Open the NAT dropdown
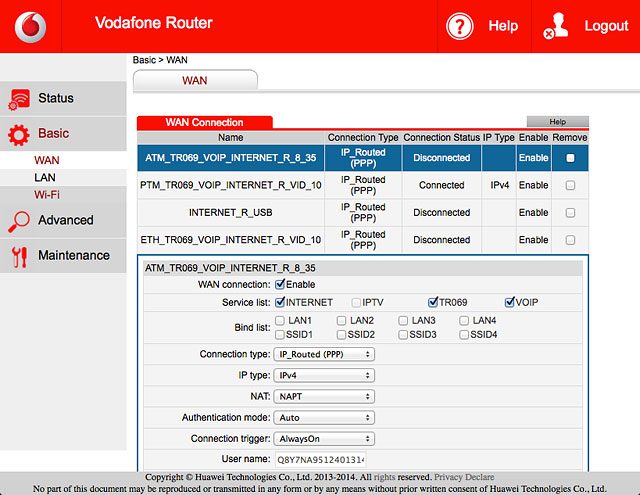Viewport: 640px width, 495px height. tap(324, 396)
